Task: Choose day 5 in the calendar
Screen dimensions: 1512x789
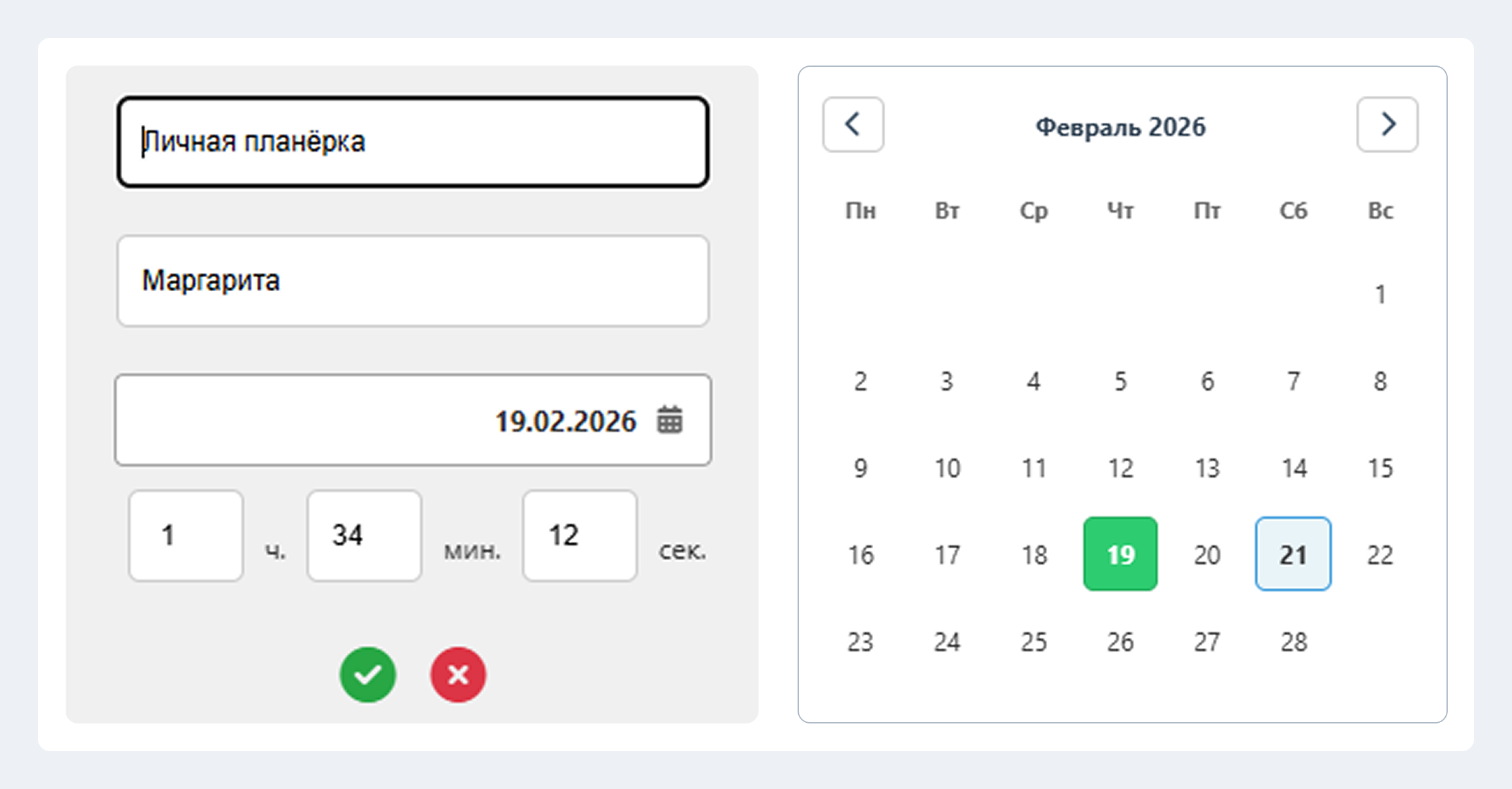Action: click(1120, 381)
